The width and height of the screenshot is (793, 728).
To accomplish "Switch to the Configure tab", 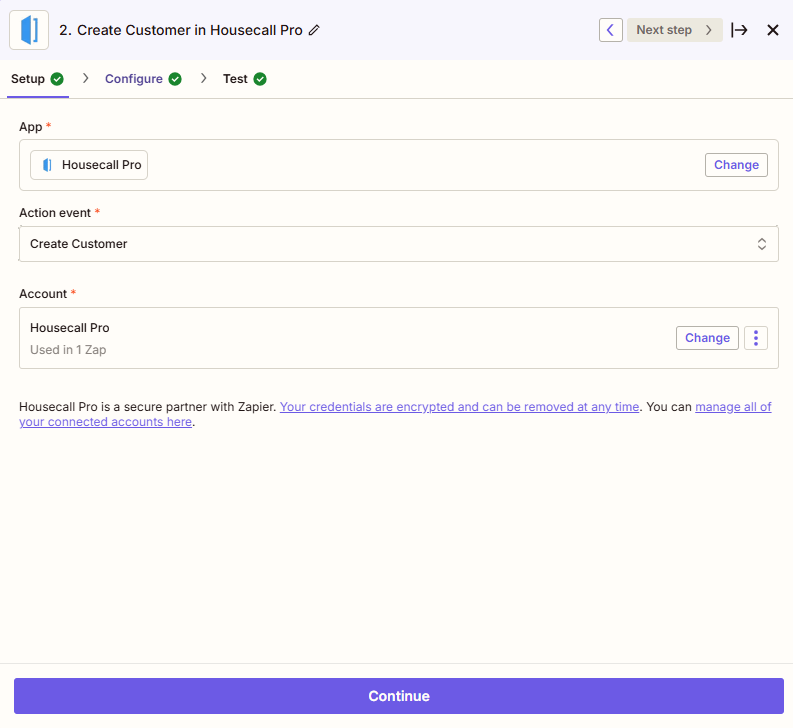I will point(143,79).
